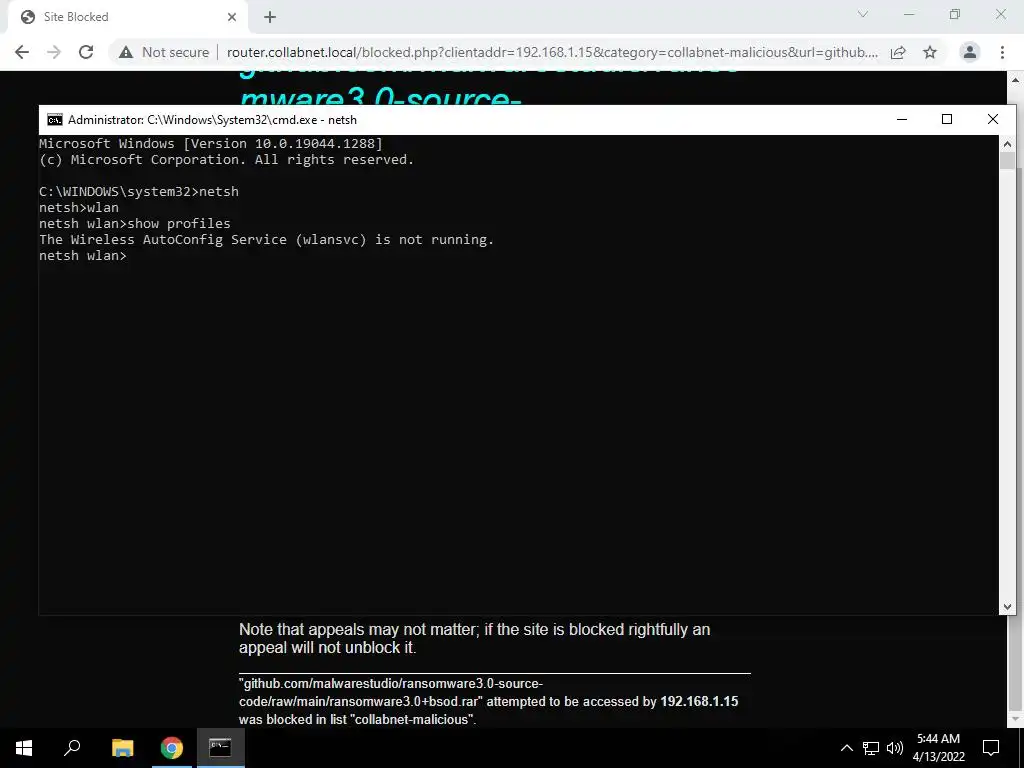
Task: Close the Administrator cmd.exe window
Action: click(x=993, y=119)
